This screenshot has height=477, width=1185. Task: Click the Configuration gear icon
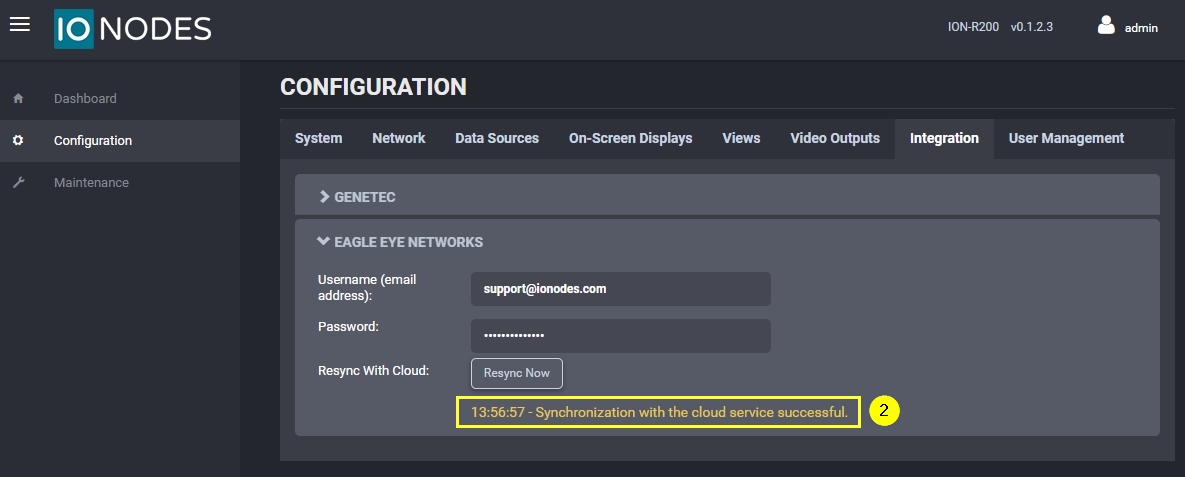18,141
